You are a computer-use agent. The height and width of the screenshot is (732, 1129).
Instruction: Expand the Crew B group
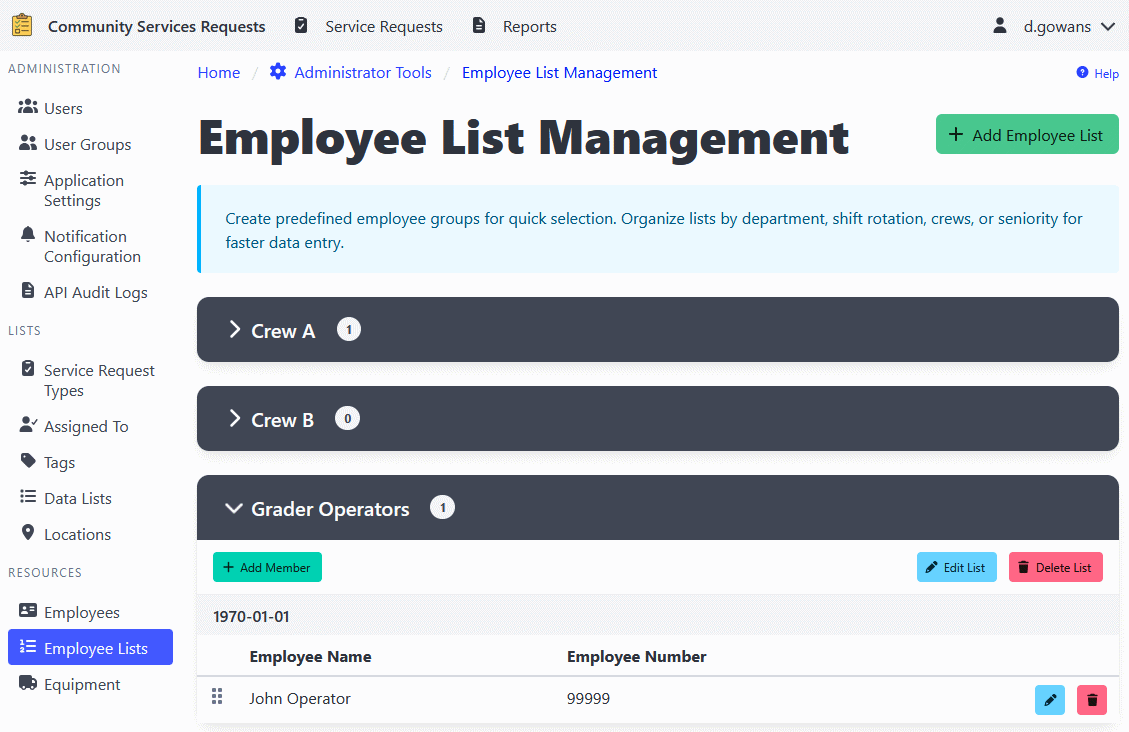point(283,418)
